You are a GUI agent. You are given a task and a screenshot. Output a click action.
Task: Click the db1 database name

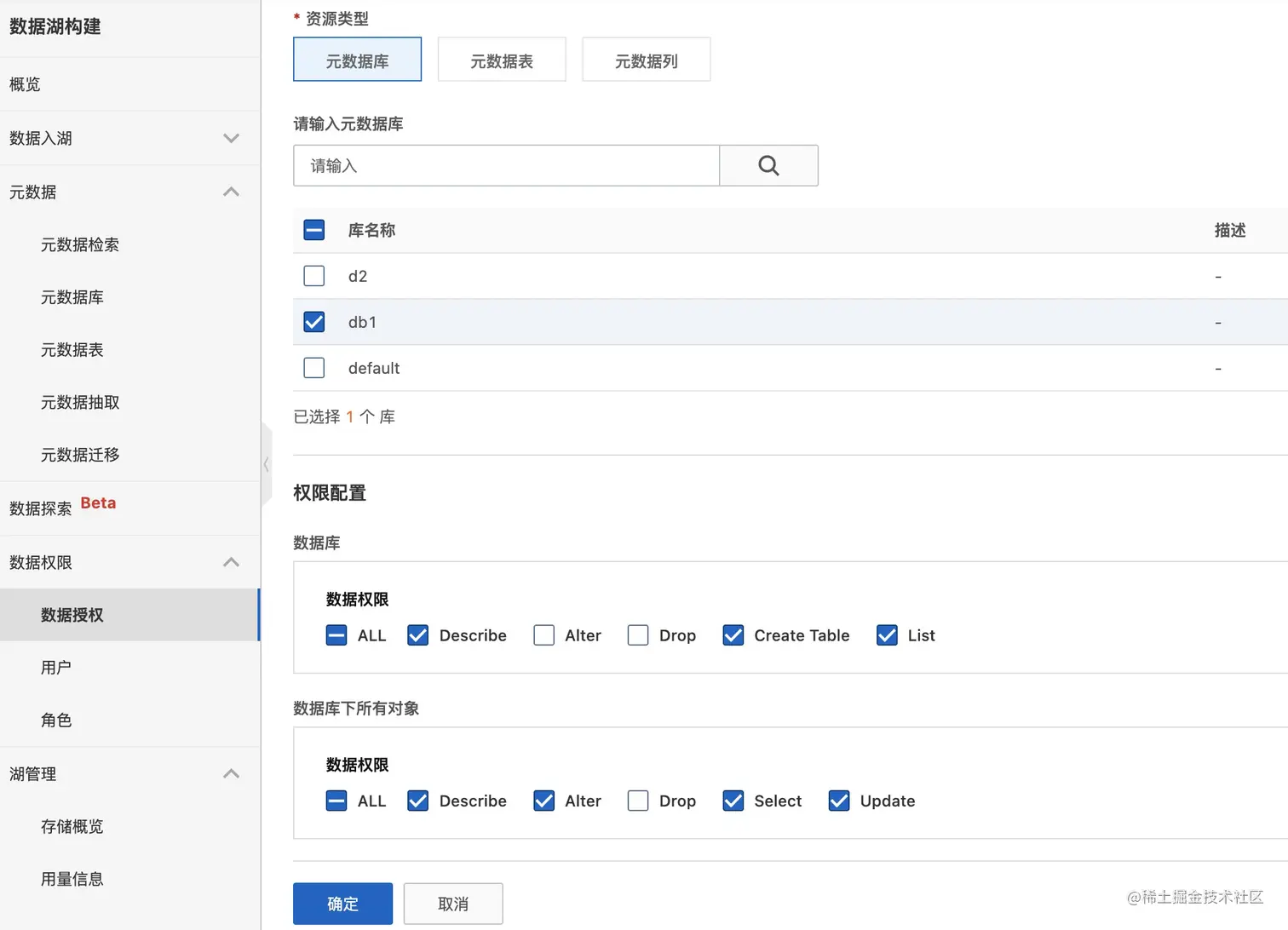(362, 322)
